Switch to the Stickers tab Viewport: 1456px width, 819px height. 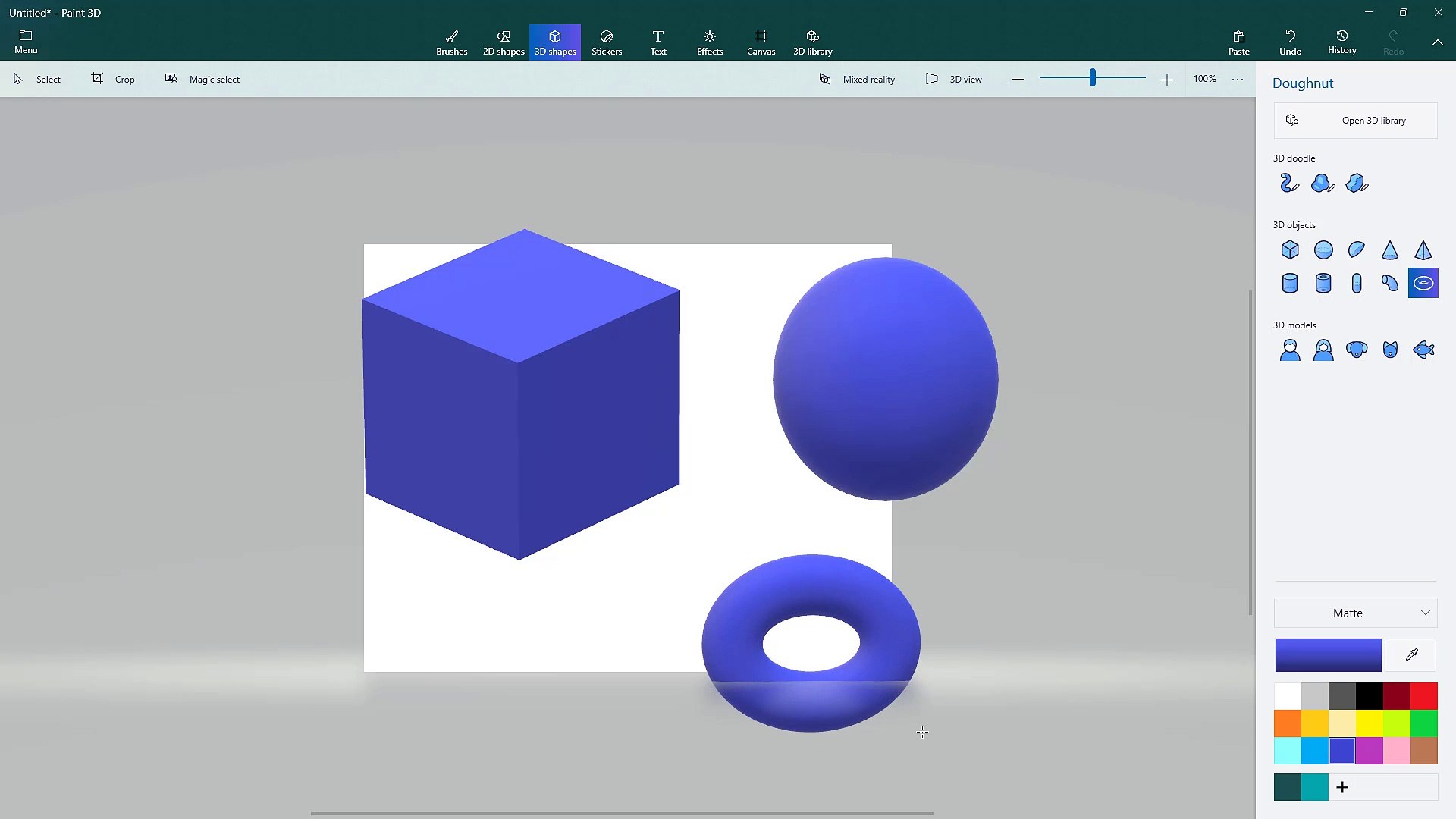coord(606,42)
